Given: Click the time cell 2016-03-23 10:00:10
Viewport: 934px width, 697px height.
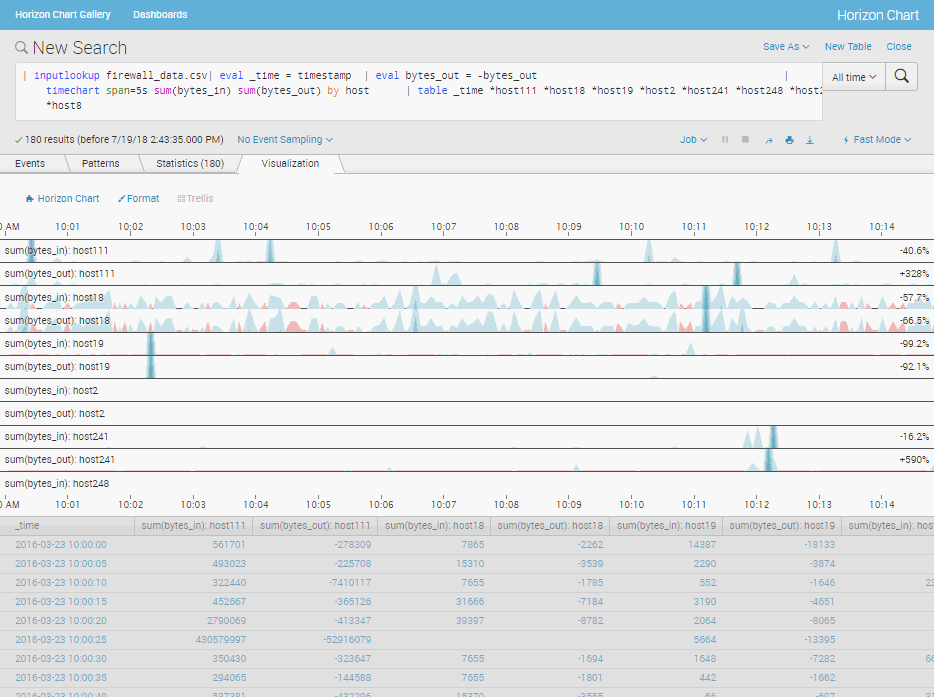Looking at the screenshot, I should point(61,583).
